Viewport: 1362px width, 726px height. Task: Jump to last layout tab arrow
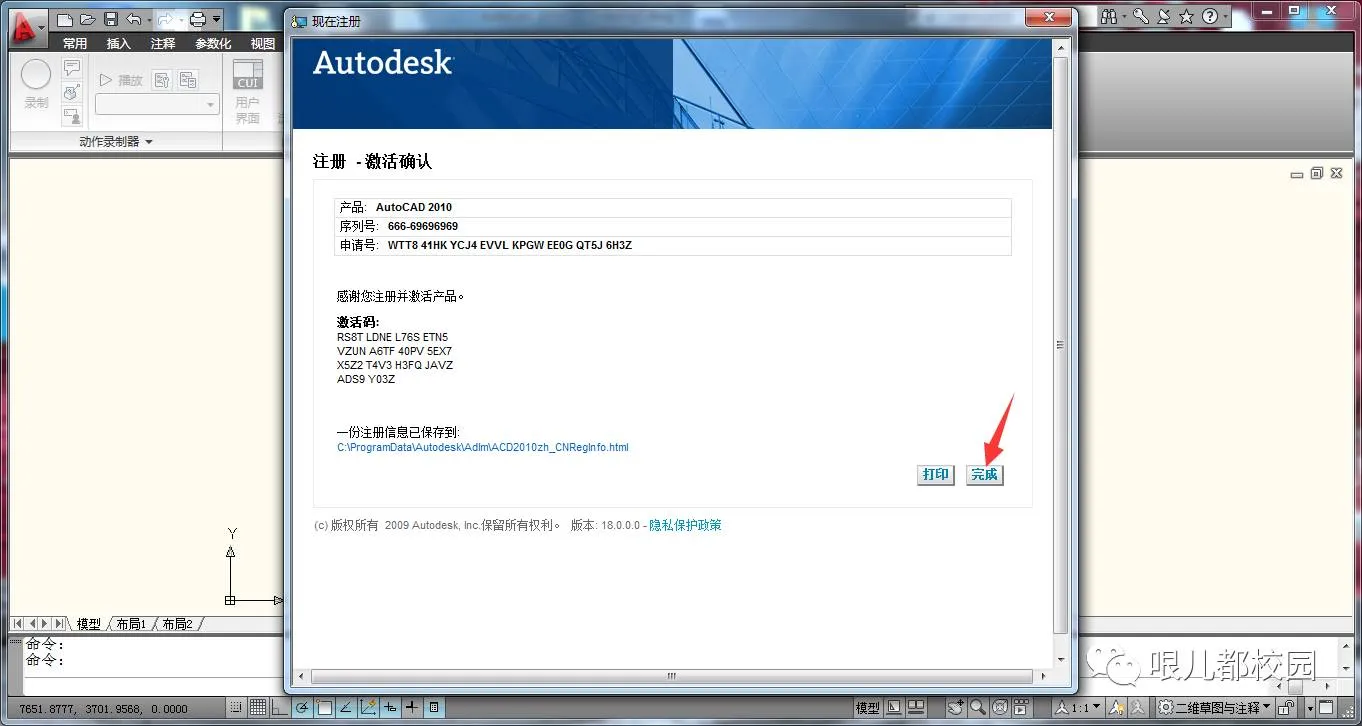(x=61, y=623)
